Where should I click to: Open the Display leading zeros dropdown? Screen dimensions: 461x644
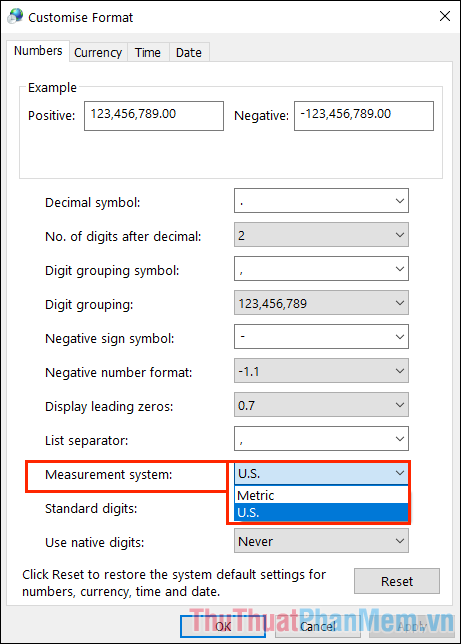tap(321, 405)
